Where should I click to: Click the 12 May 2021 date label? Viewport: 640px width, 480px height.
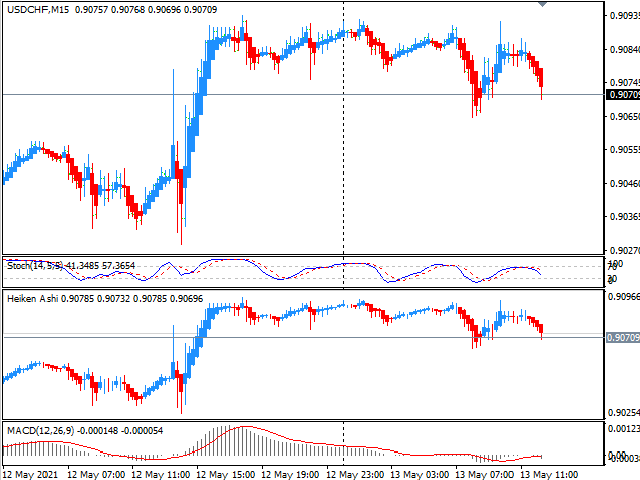(x=30, y=475)
